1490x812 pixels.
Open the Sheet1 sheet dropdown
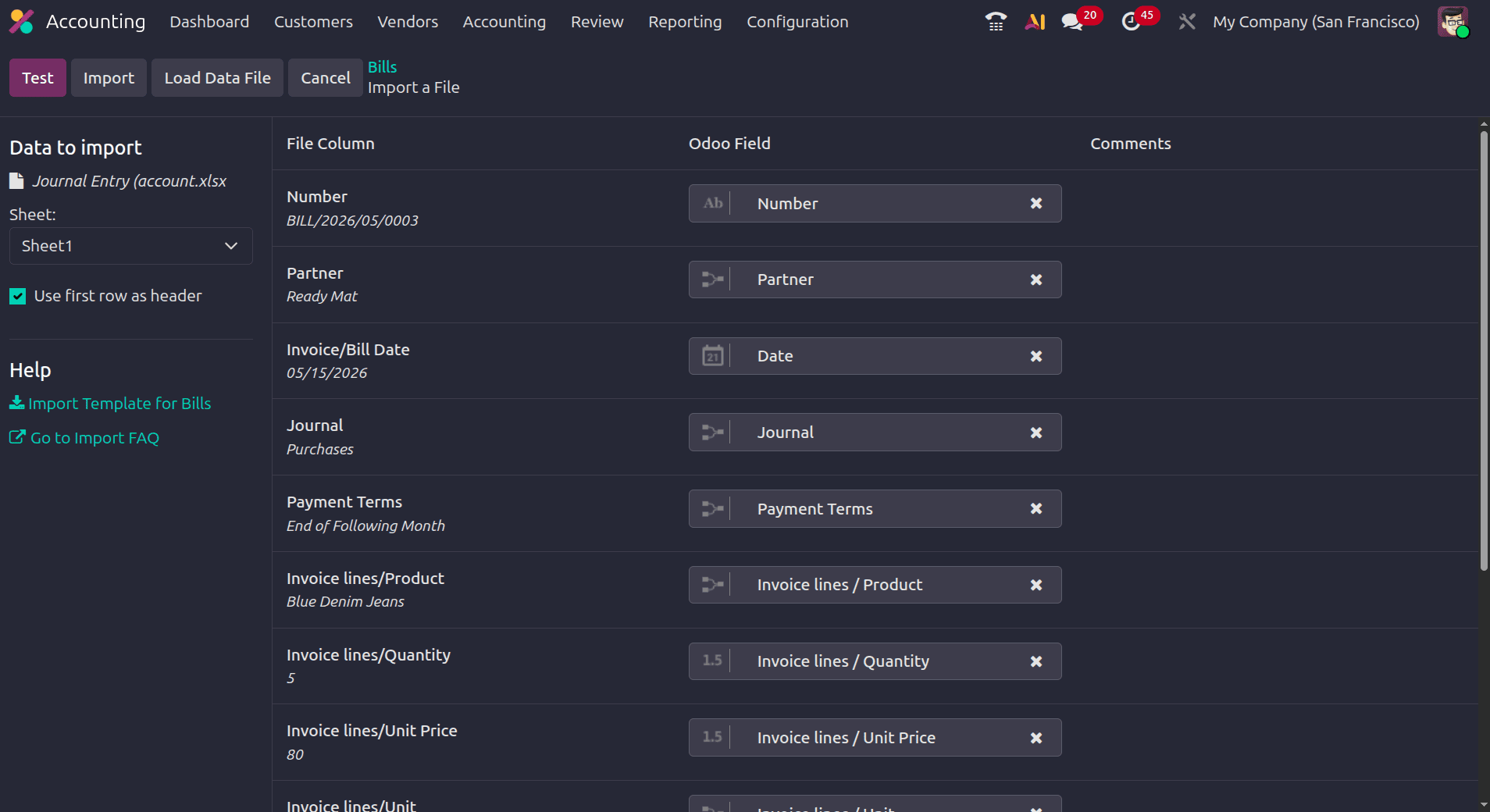(x=131, y=246)
